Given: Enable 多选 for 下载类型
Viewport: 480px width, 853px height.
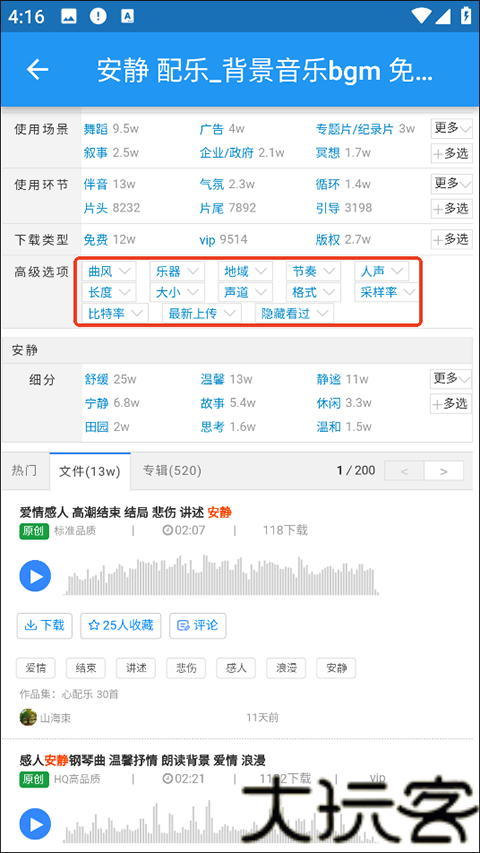Looking at the screenshot, I should point(451,239).
